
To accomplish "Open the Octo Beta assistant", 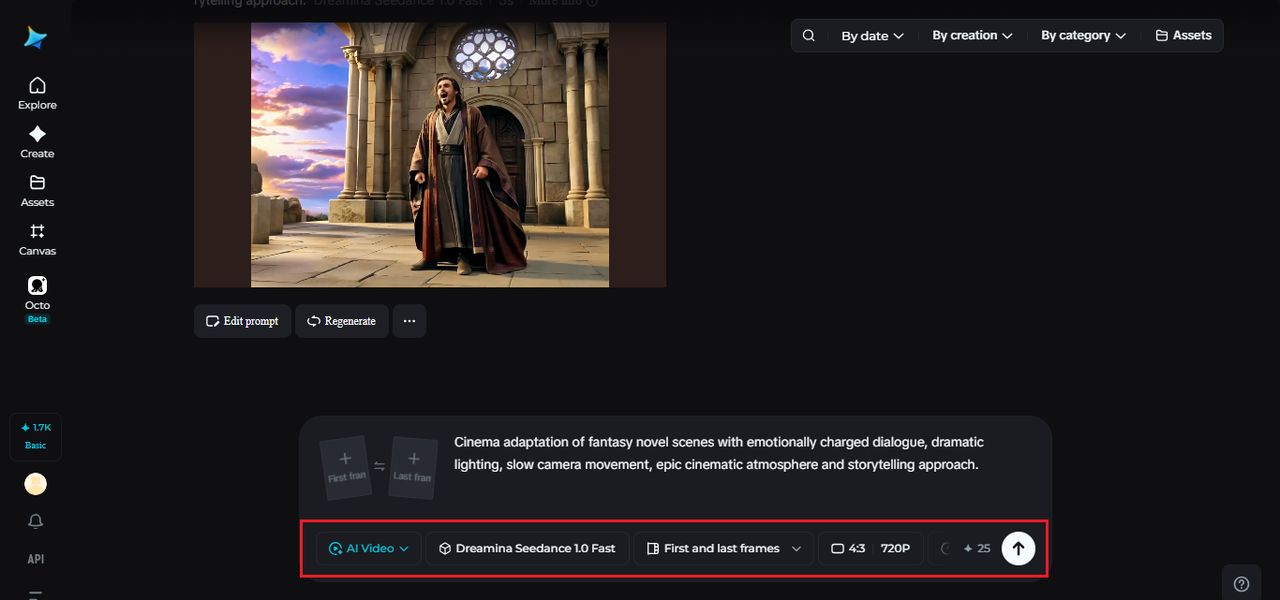I will 37,299.
